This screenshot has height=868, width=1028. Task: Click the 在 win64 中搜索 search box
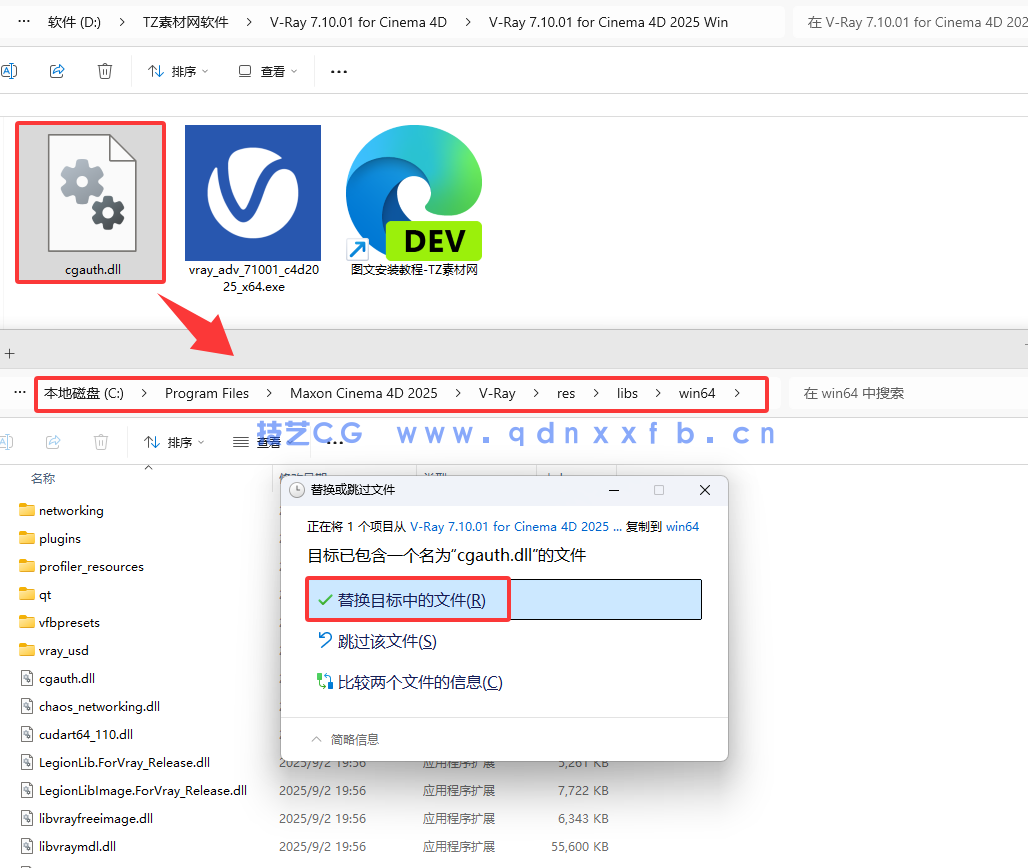click(910, 393)
